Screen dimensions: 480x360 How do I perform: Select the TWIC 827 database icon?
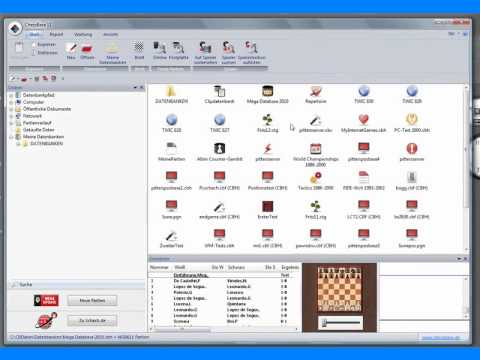(219, 123)
